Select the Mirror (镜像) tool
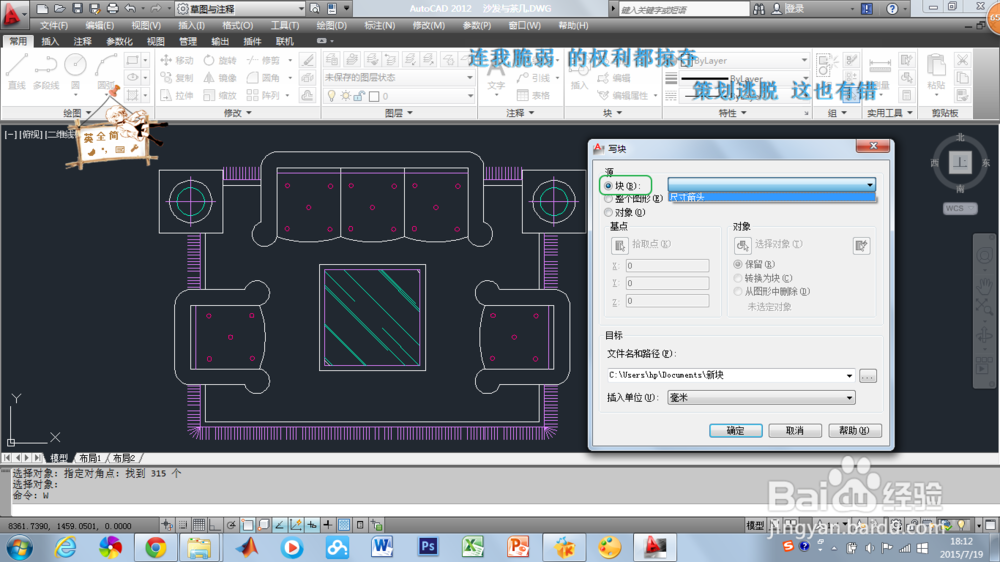1000x562 pixels. 220,78
